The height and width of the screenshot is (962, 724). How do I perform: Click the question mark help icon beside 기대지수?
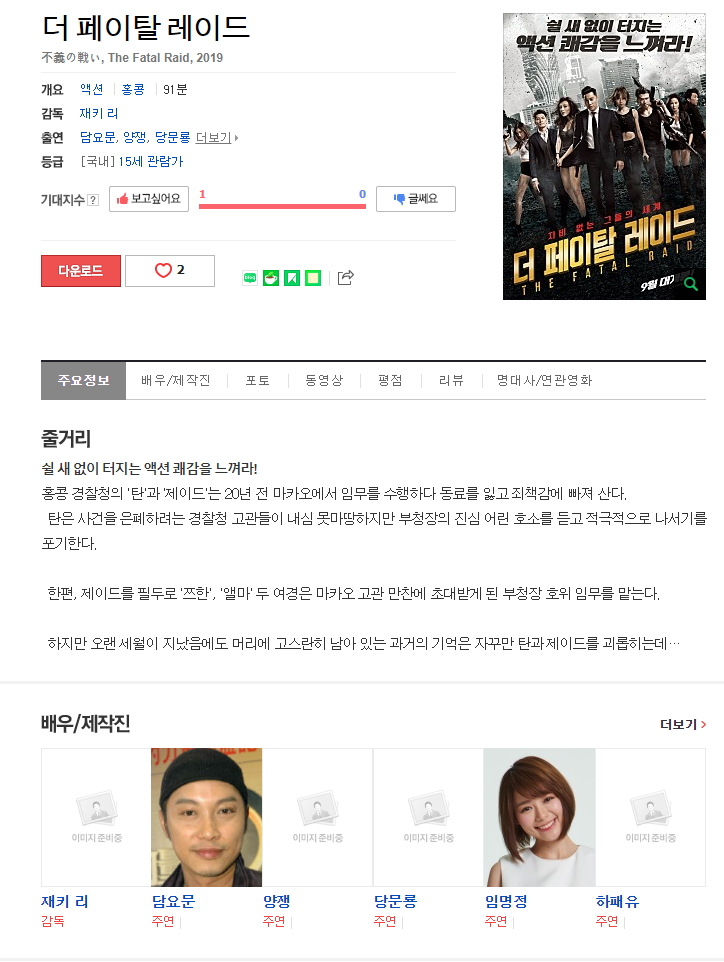point(93,200)
